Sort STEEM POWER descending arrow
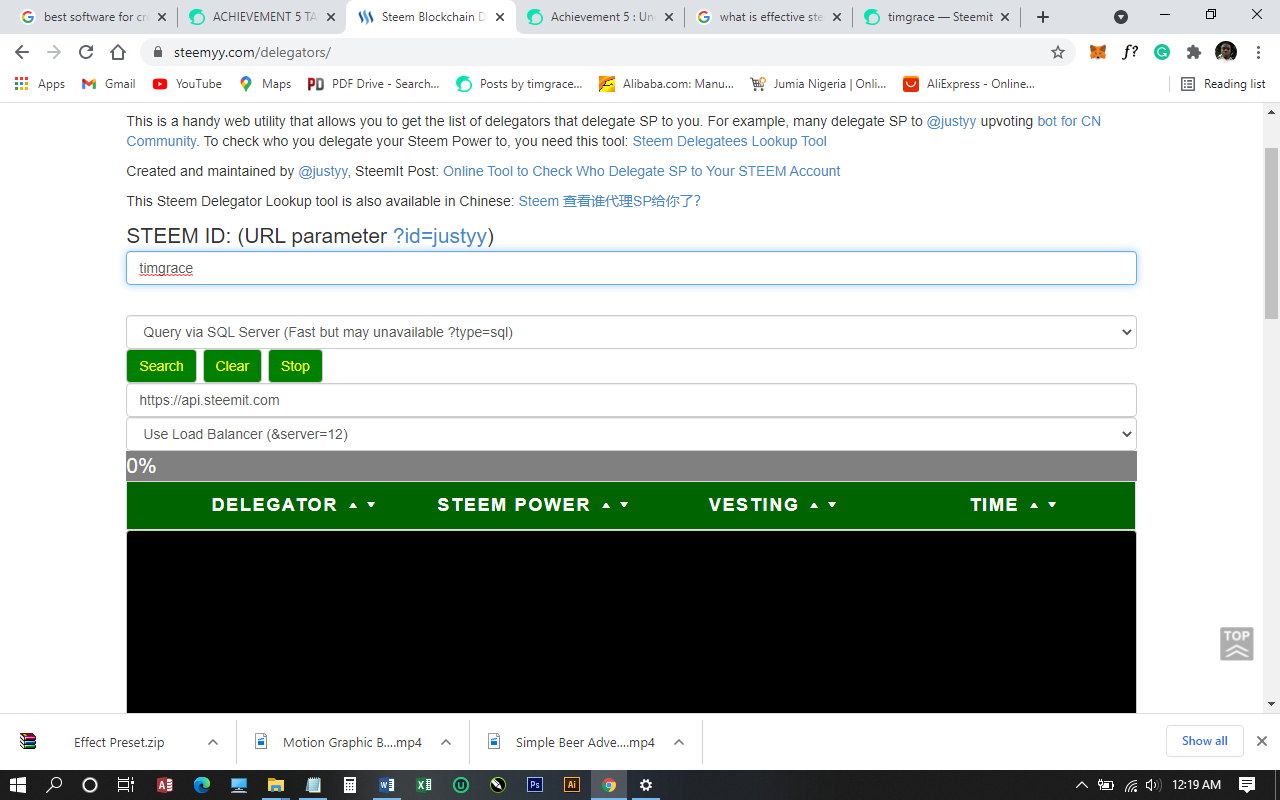1280x800 pixels. (622, 504)
